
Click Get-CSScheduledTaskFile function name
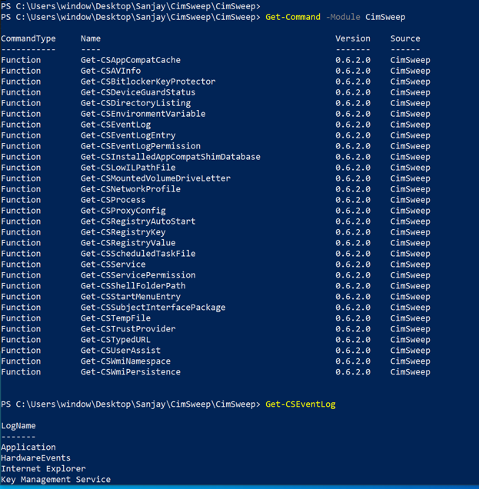coord(138,254)
